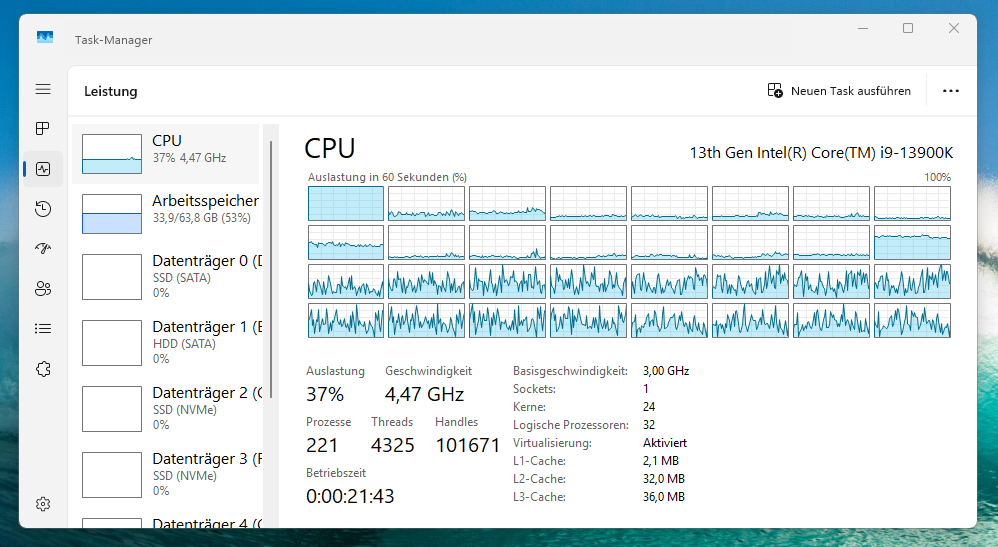
Task: Select Datenträger 3 SSD (NVMe) entry
Action: click(165, 474)
